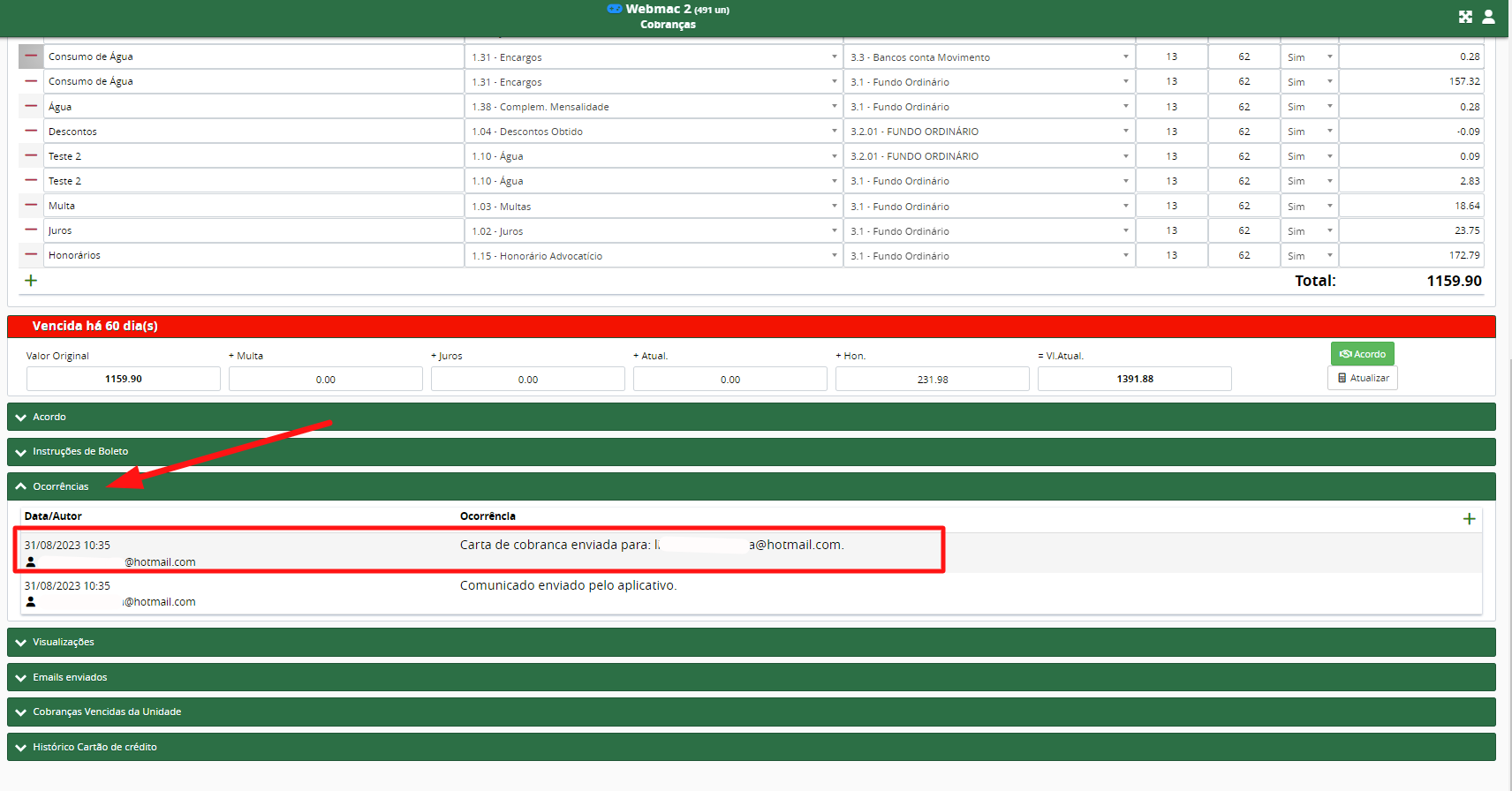The height and width of the screenshot is (791, 1512).
Task: Add a new charge item with plus icon
Action: click(31, 281)
